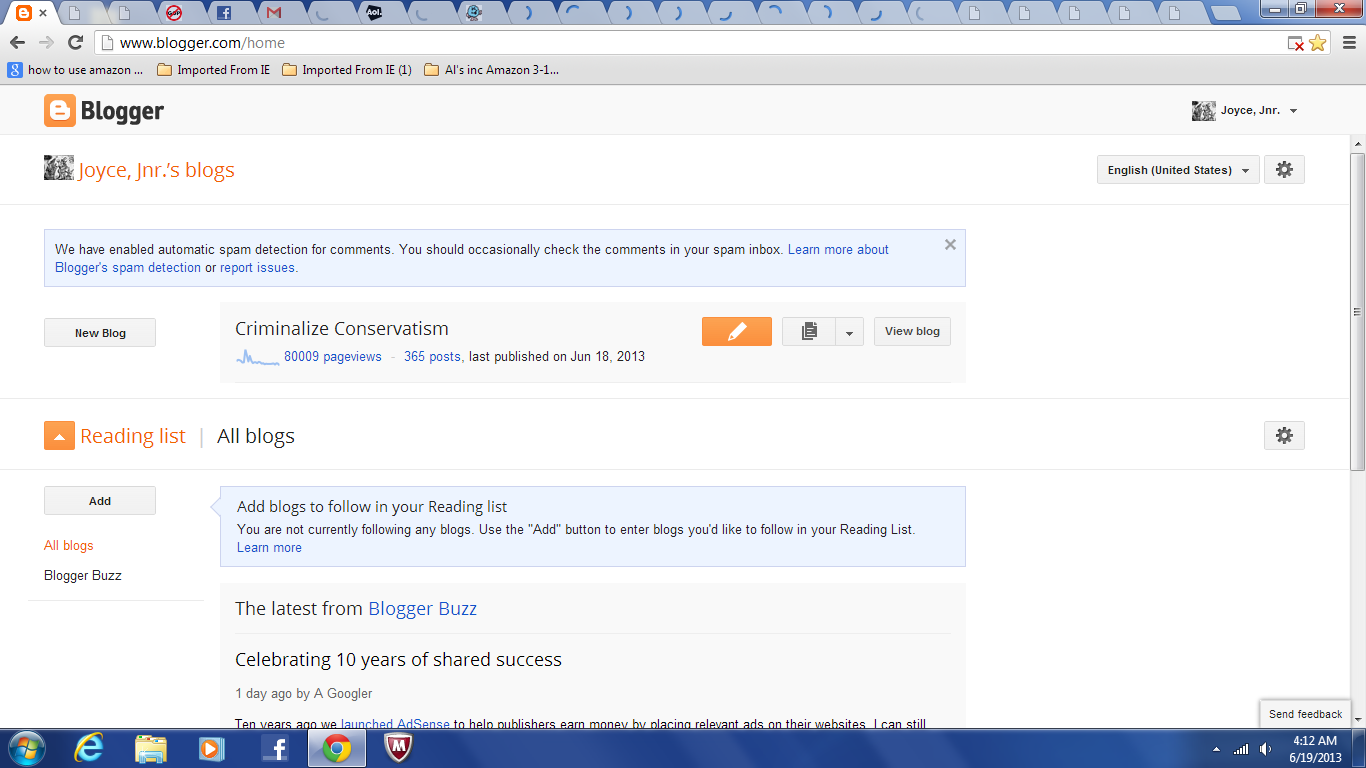The image size is (1366, 768).
Task: Open Windows Start menu
Action: [x=25, y=748]
